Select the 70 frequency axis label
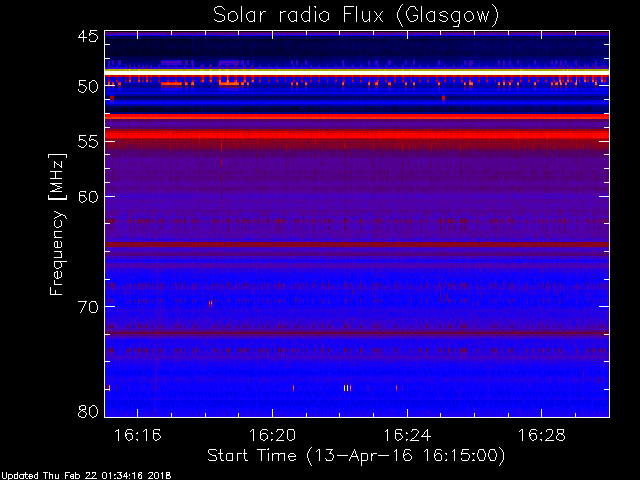The width and height of the screenshot is (640, 480). point(88,307)
